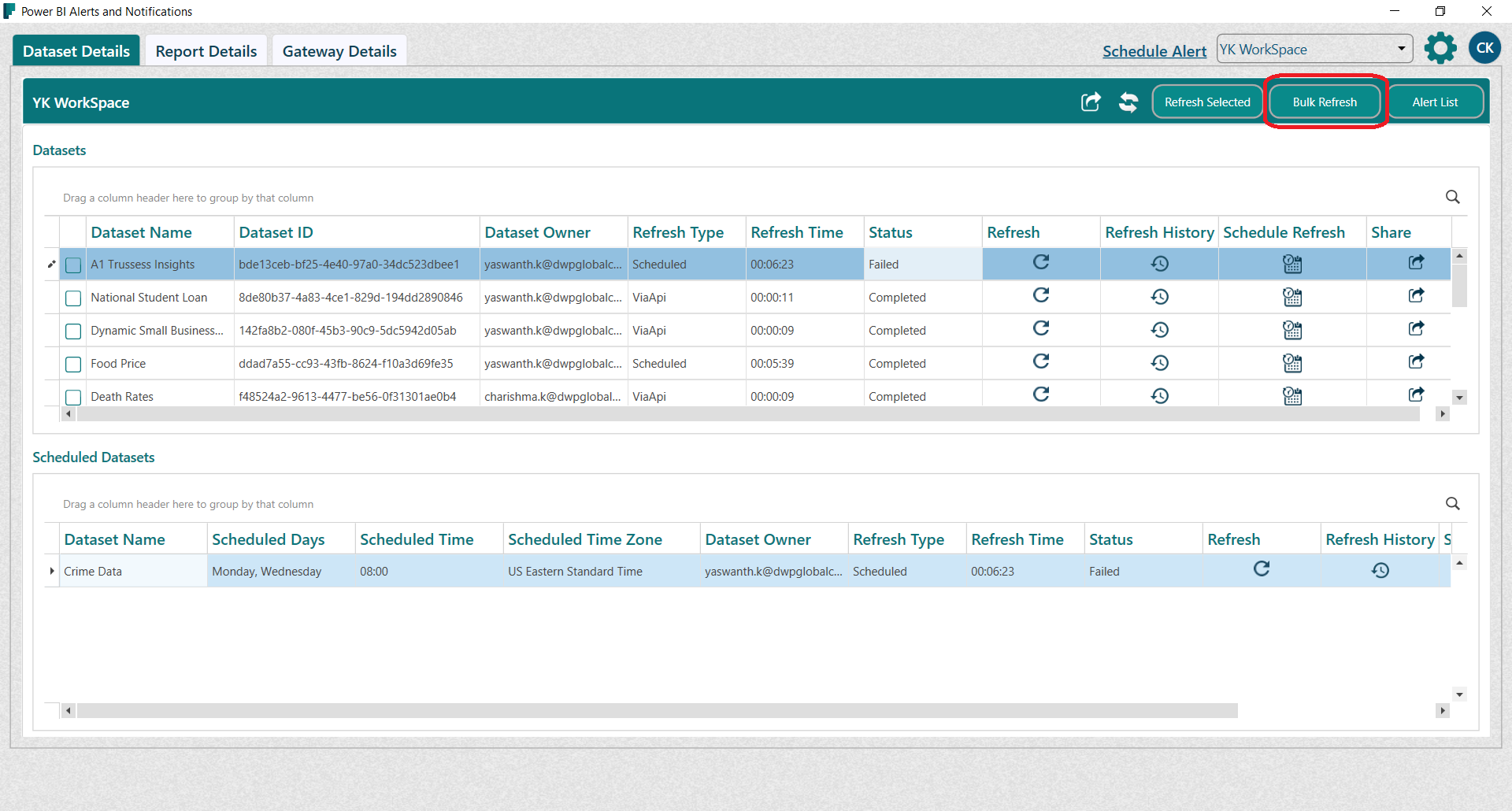Viewport: 1512px width, 811px height.
Task: Expand the Crime Data row arrow
Action: pos(52,571)
